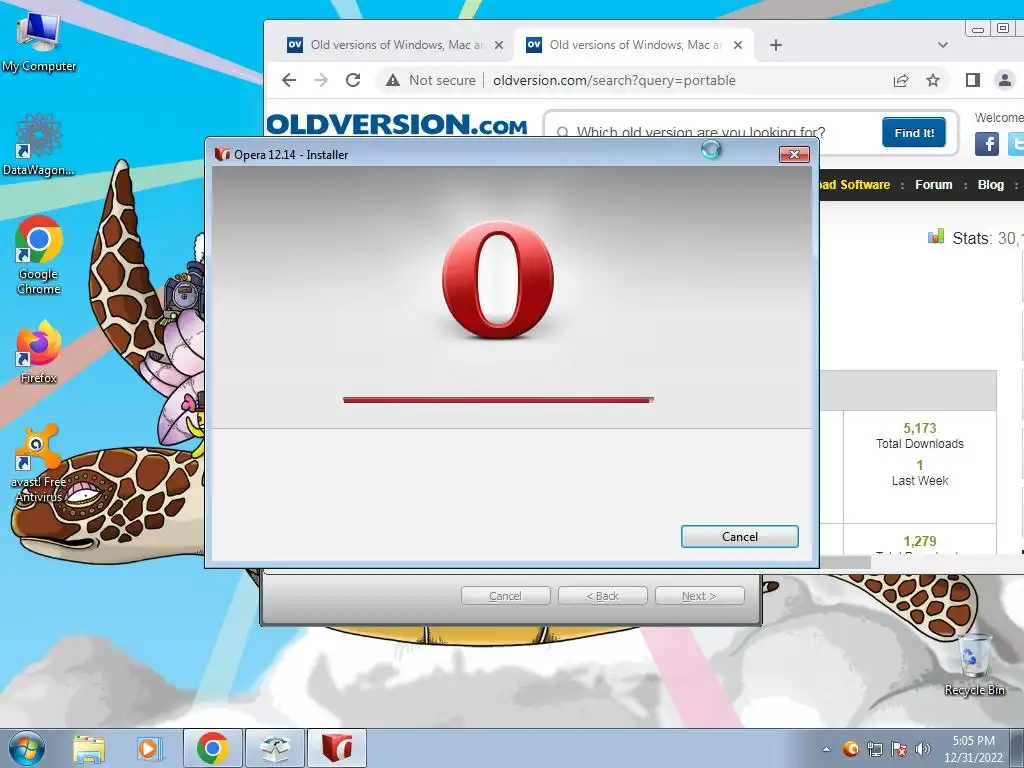
Task: Open the clock showing 5:05 PM
Action: point(973,749)
